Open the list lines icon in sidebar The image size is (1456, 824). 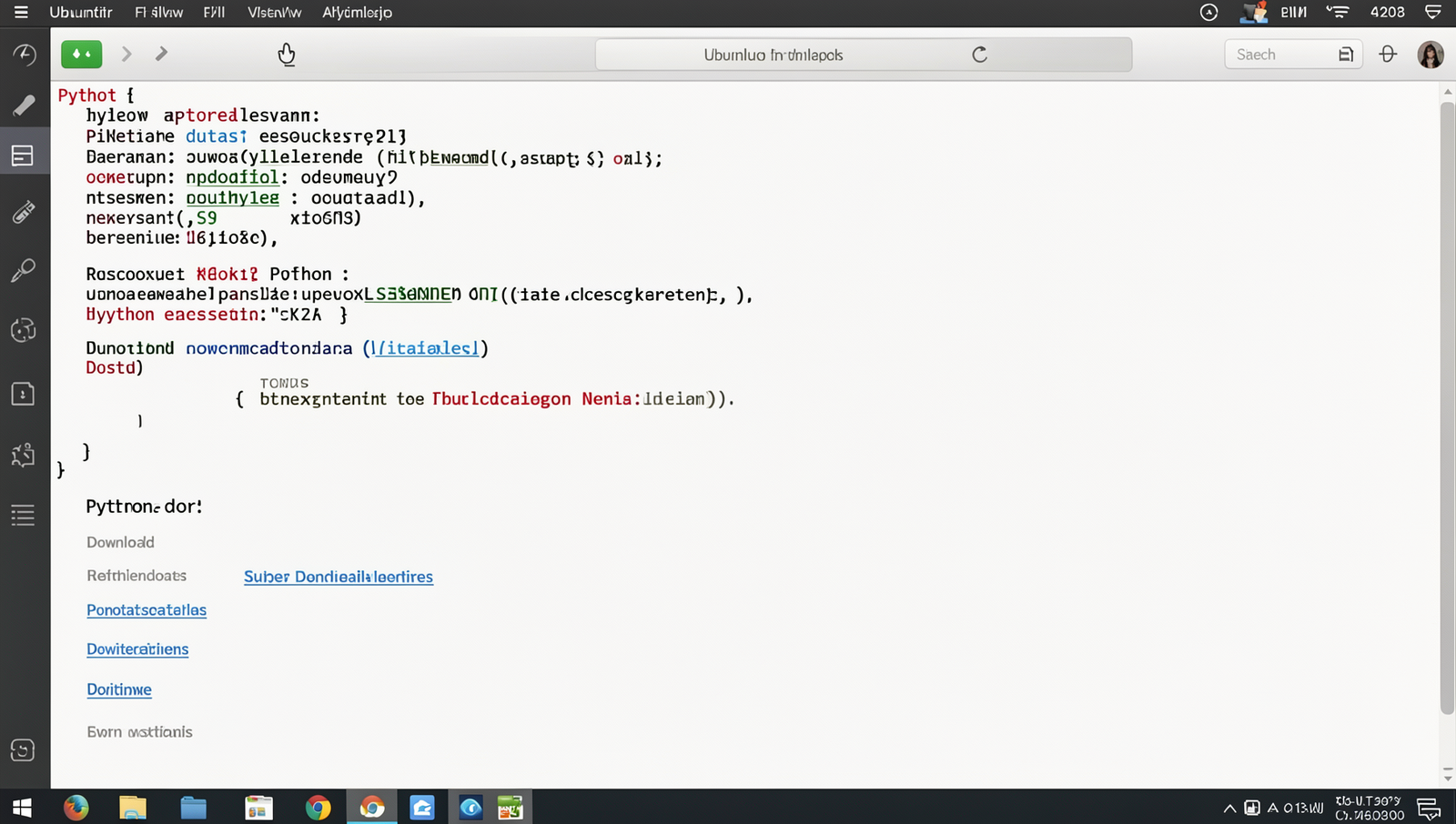[23, 515]
